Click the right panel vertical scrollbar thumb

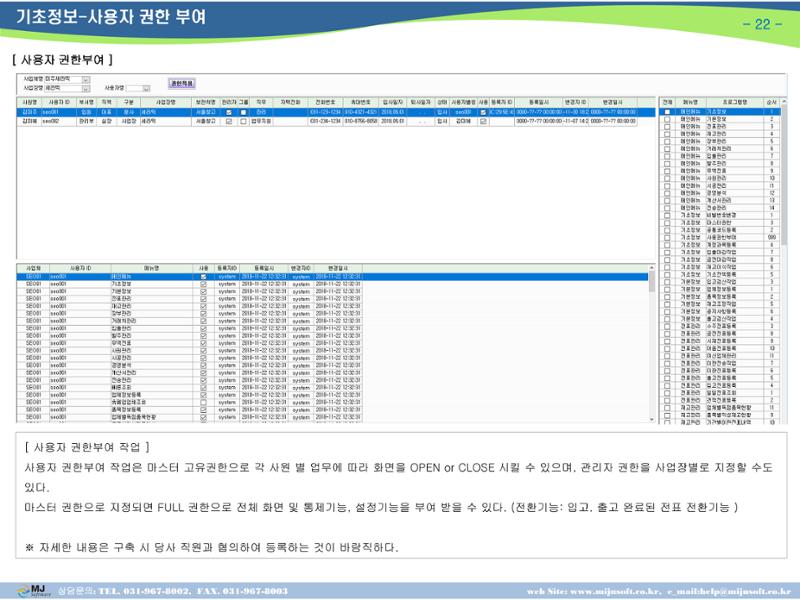pos(783,173)
